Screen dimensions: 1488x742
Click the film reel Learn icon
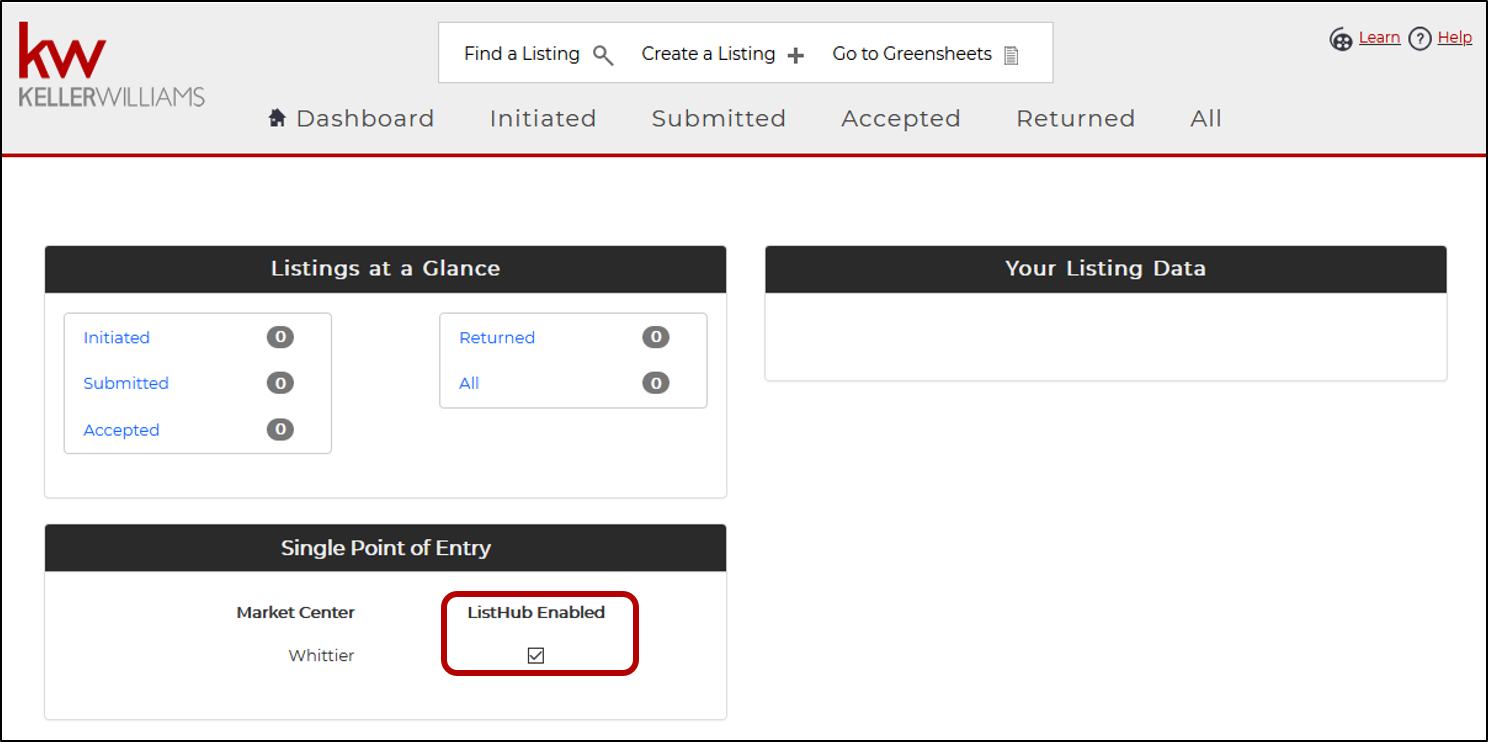click(x=1341, y=39)
